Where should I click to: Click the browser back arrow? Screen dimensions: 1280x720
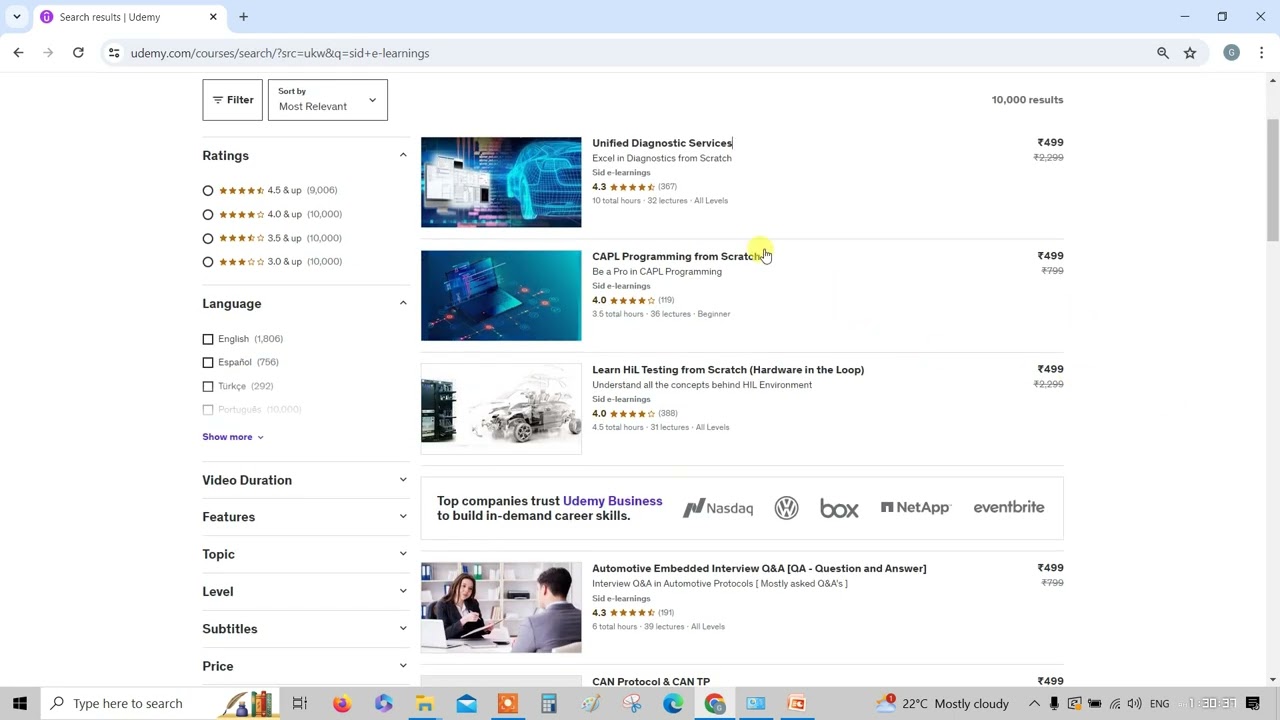pos(18,53)
